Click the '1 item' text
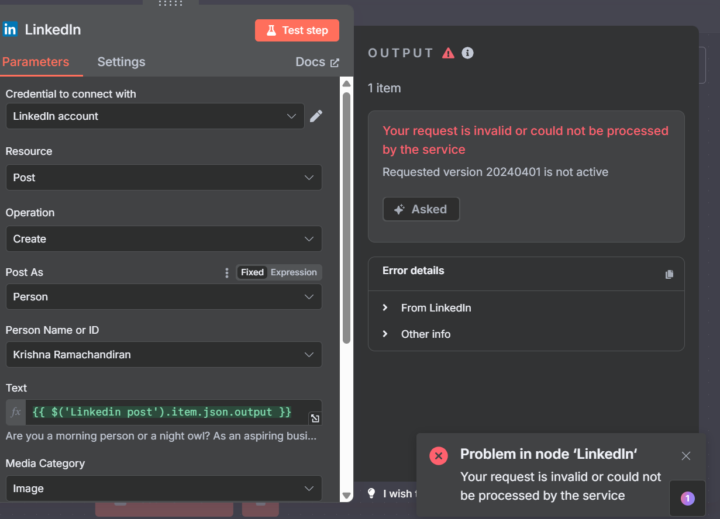The image size is (720, 519). [384, 88]
